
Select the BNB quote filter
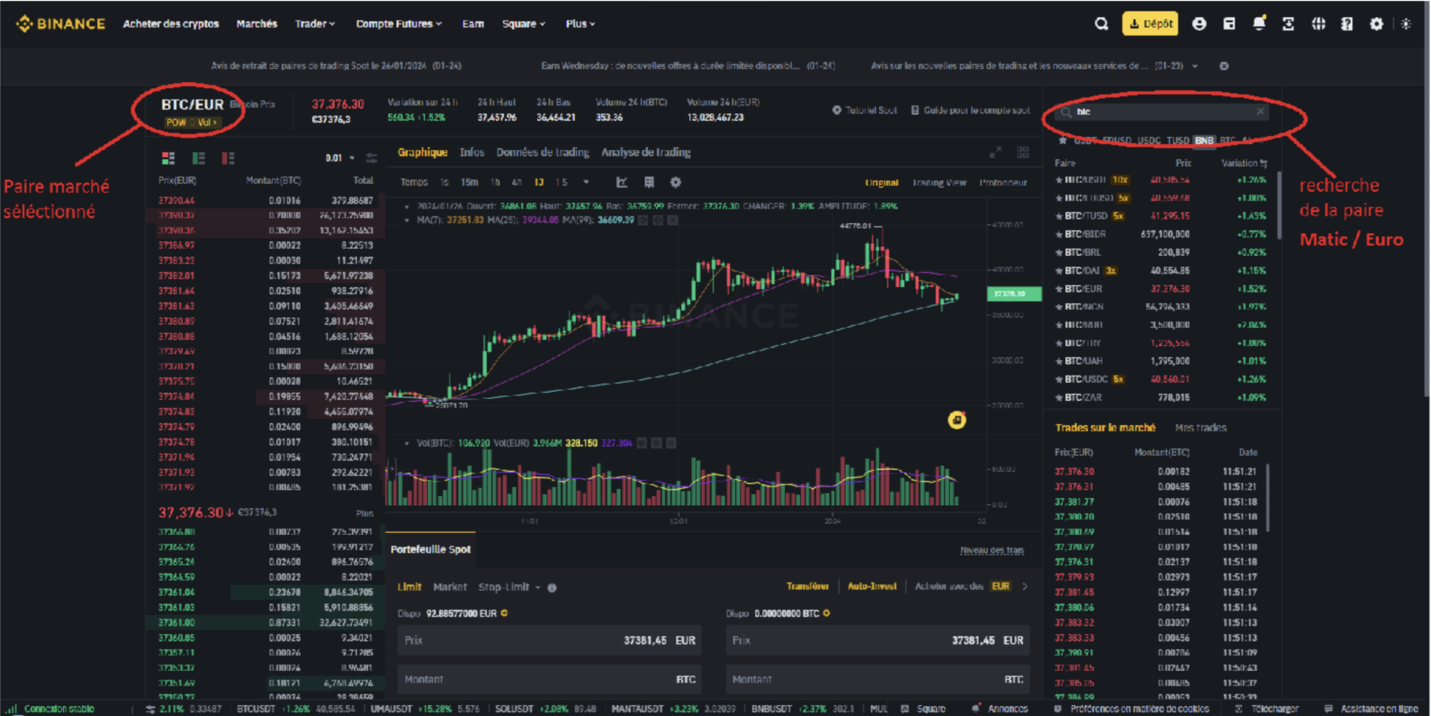click(1204, 141)
